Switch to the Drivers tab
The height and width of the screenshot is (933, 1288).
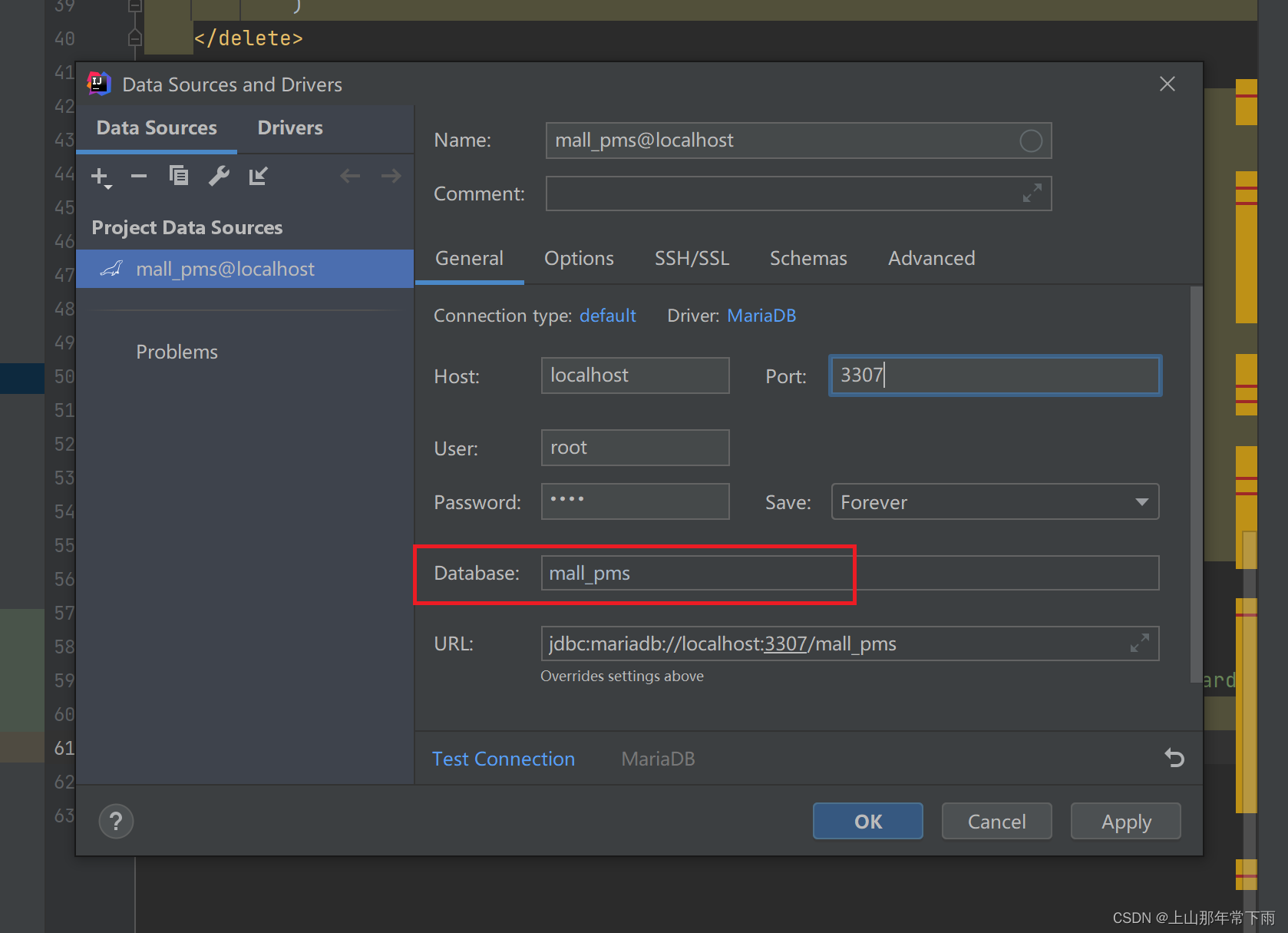tap(290, 127)
